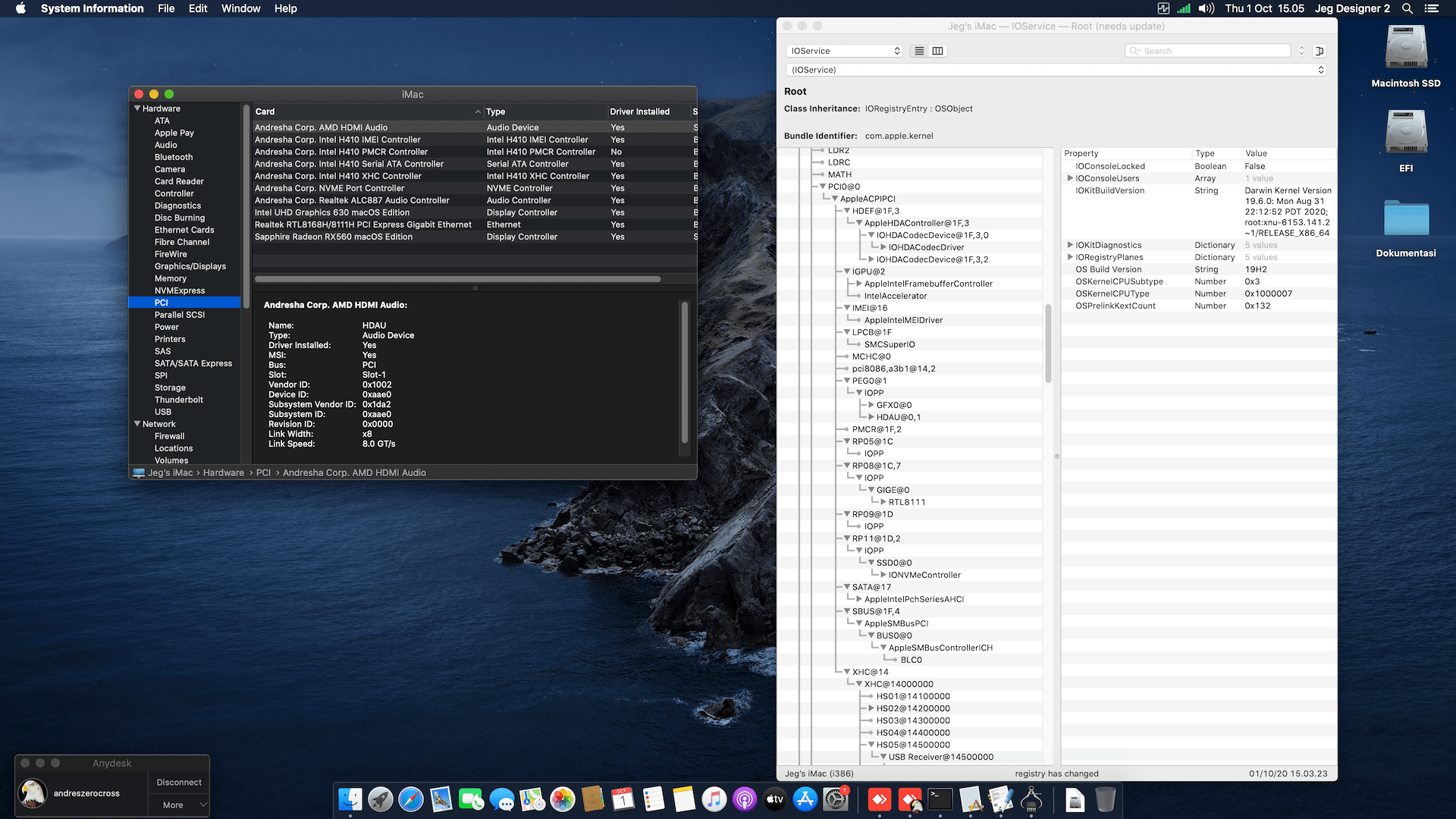Click the inspector panel icon in IORegistryExplorer toolbar
This screenshot has width=1456, height=819.
[x=1319, y=51]
